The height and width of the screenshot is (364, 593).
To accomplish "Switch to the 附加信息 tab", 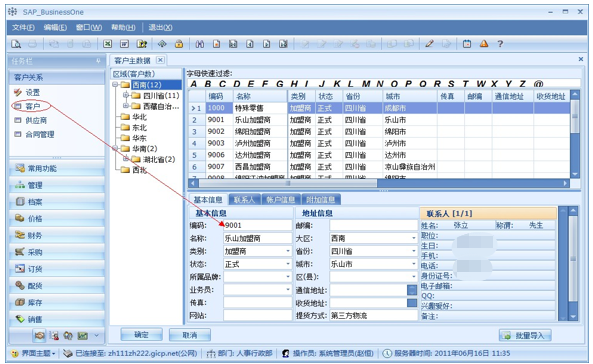I will point(321,199).
